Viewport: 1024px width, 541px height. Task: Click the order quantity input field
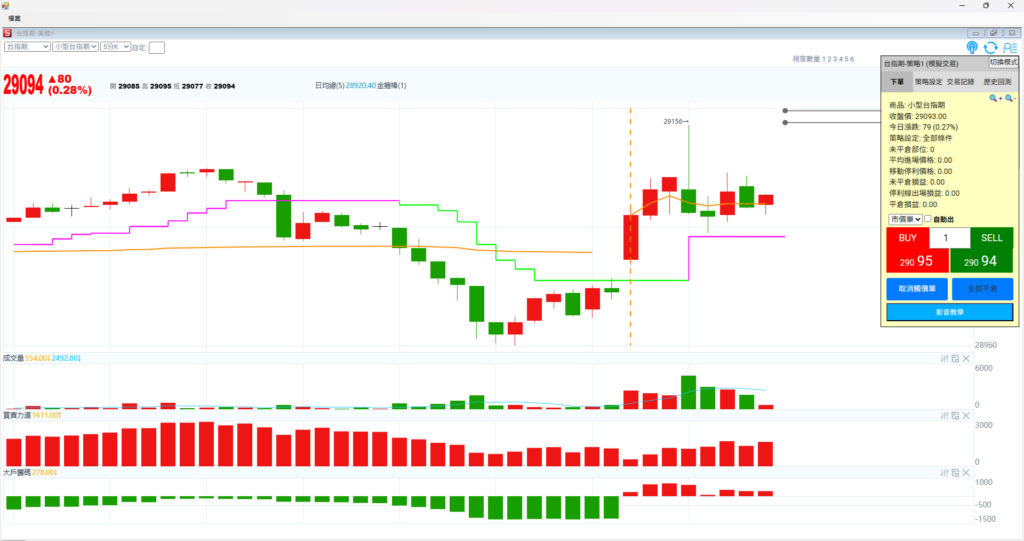pyautogui.click(x=949, y=238)
